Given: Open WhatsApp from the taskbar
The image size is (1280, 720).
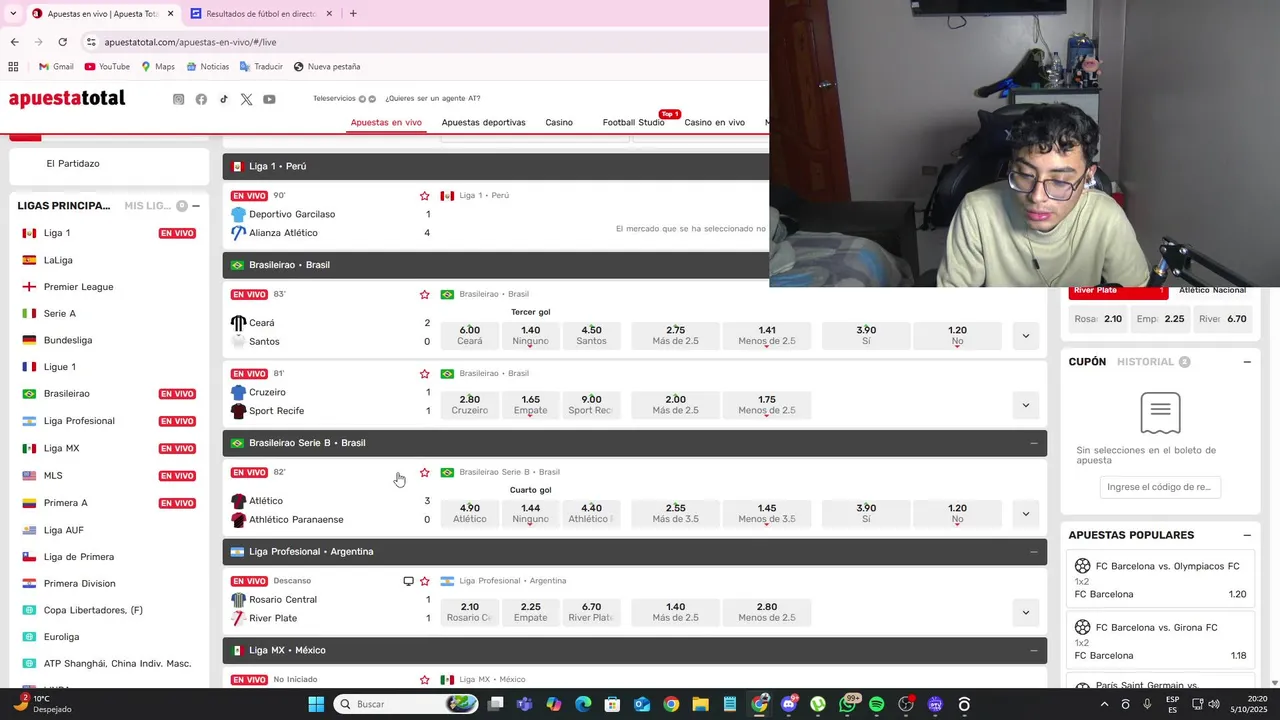Looking at the screenshot, I should click(x=847, y=704).
